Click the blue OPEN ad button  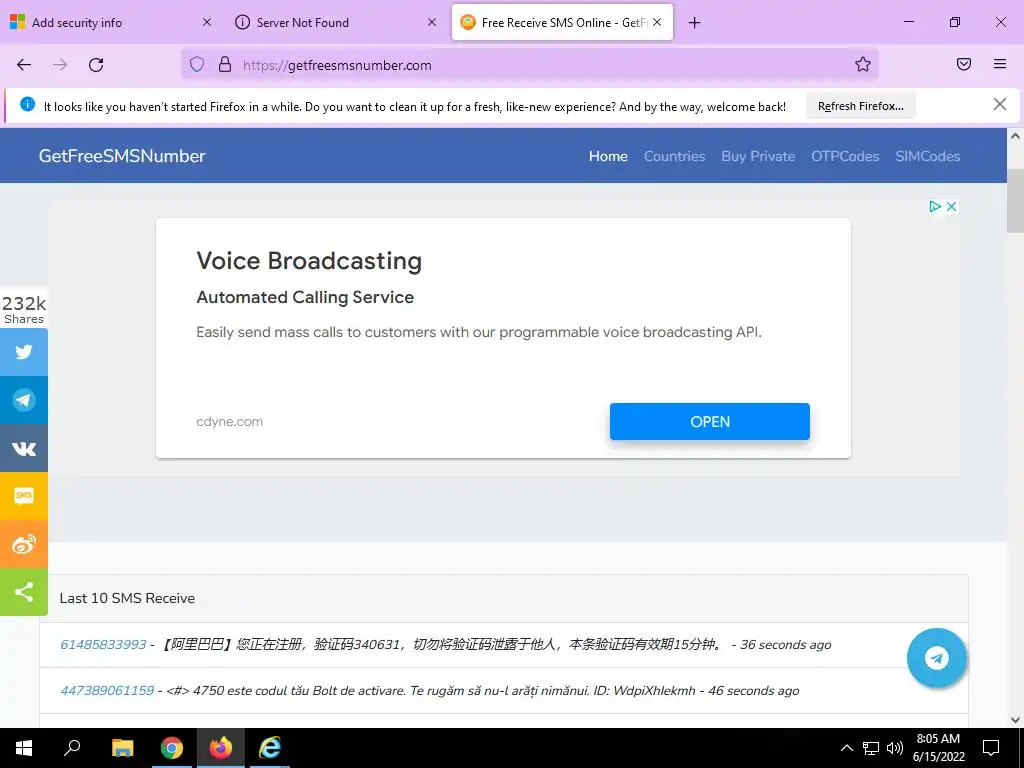click(710, 422)
